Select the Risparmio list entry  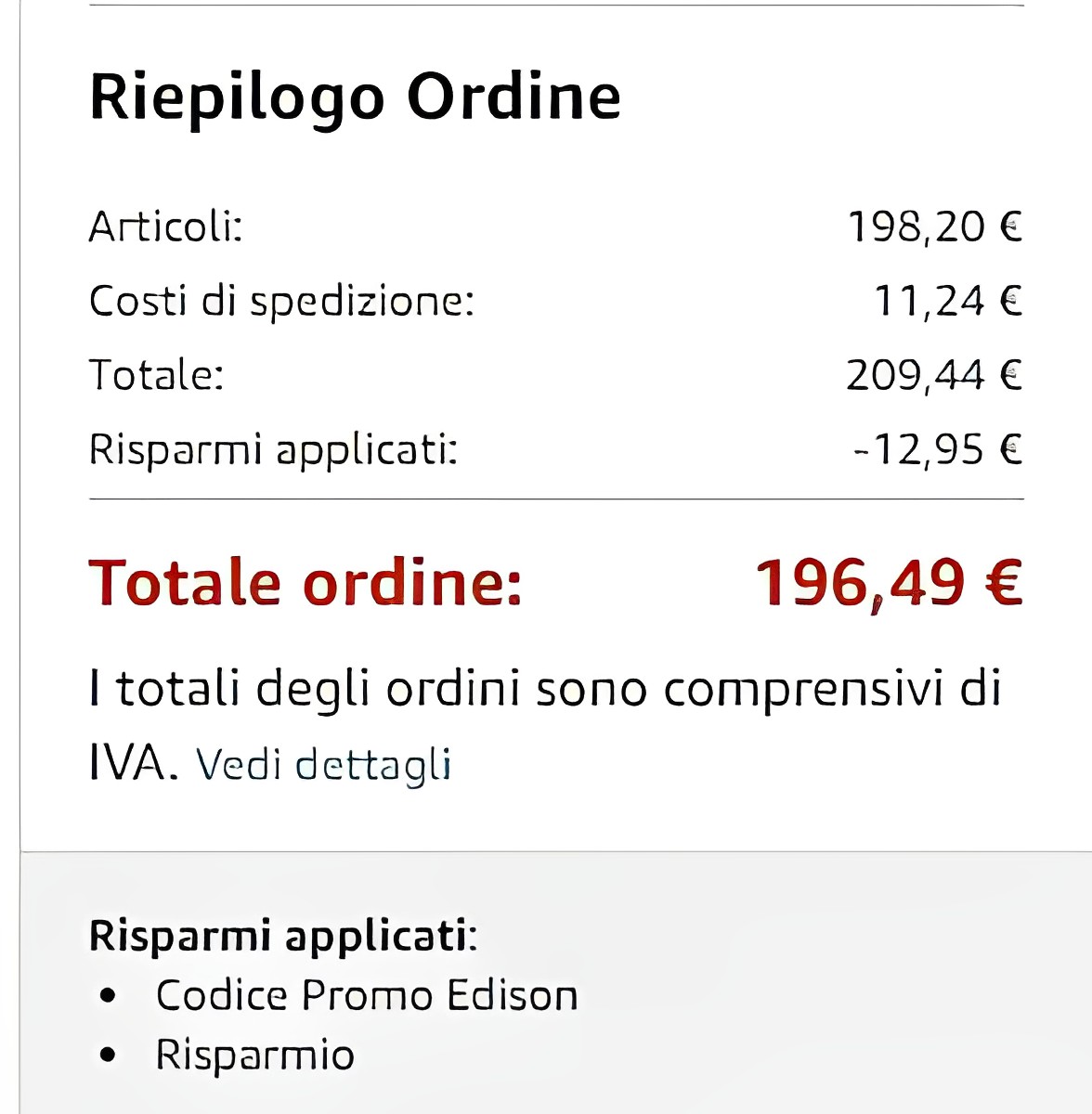tap(254, 1055)
